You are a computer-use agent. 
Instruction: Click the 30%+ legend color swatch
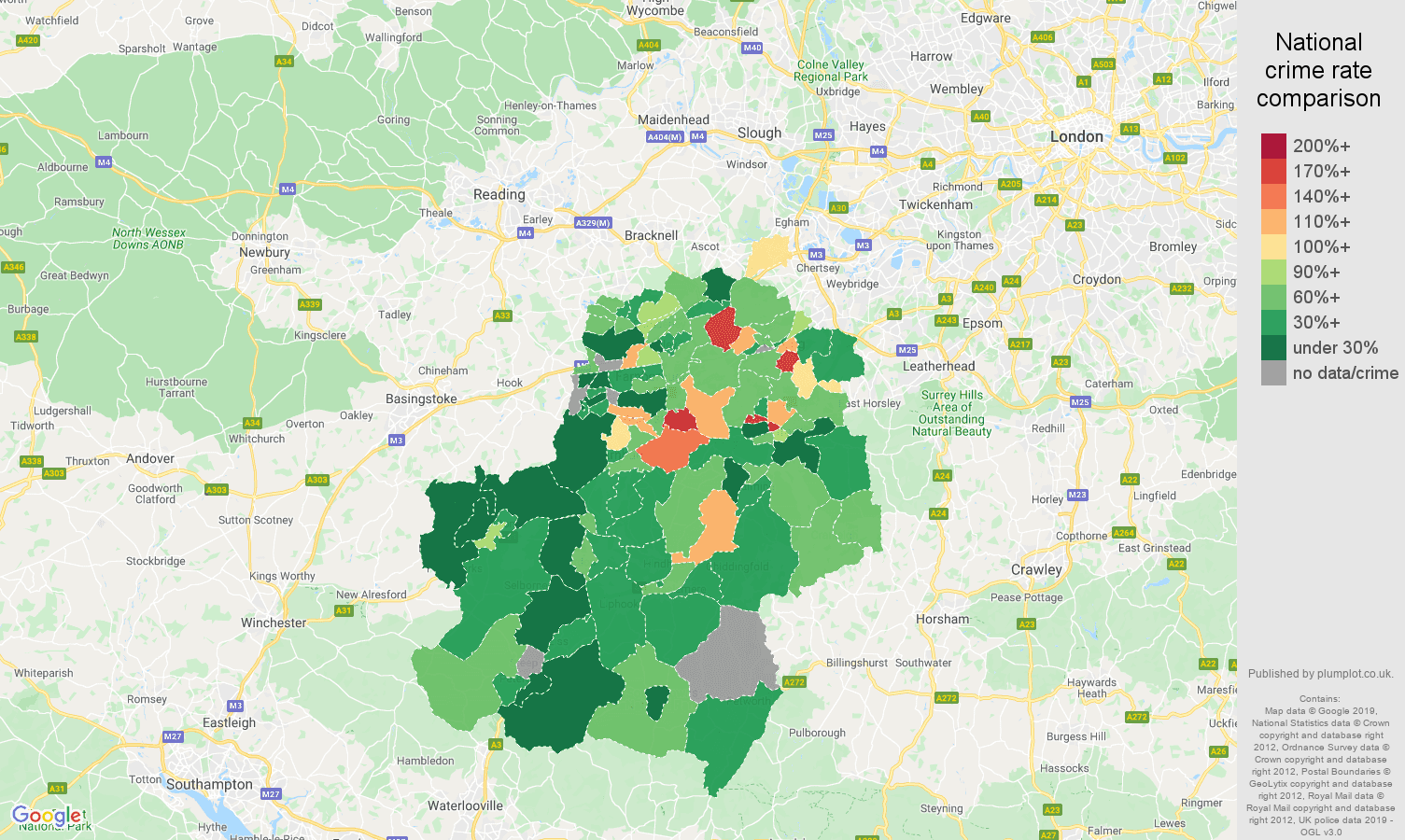tap(1273, 323)
